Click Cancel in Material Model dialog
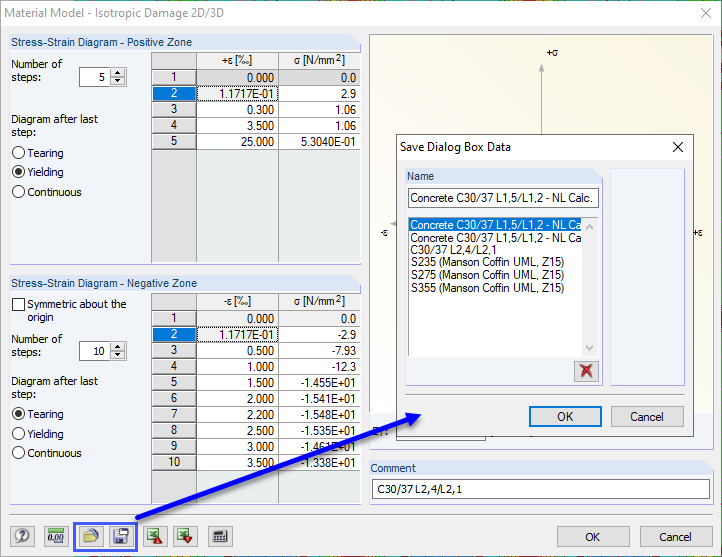Viewport: 722px width, 557px height. (x=675, y=537)
